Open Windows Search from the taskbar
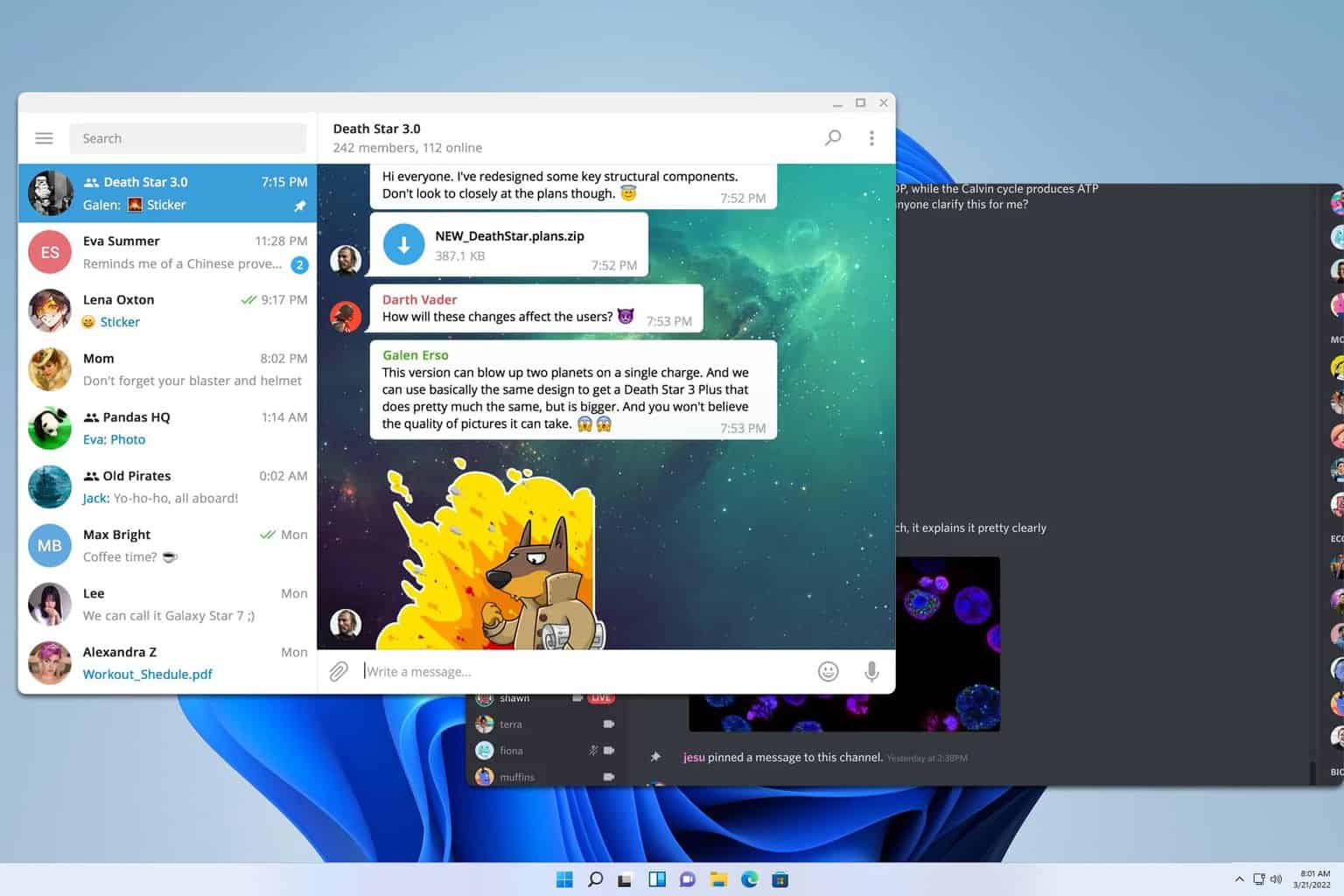The width and height of the screenshot is (1344, 896). pyautogui.click(x=595, y=879)
